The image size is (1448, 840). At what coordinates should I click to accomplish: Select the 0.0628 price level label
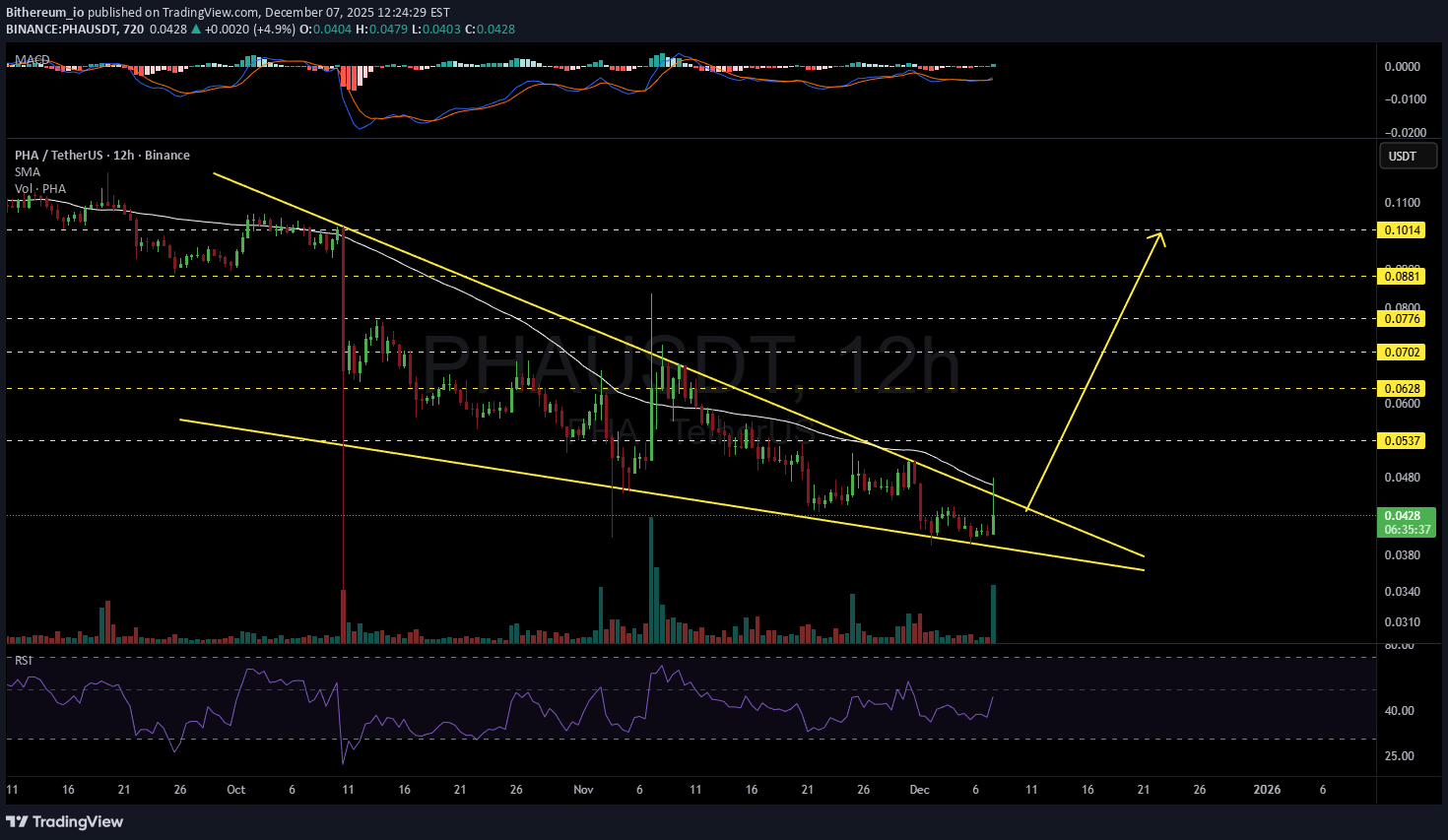(x=1402, y=389)
